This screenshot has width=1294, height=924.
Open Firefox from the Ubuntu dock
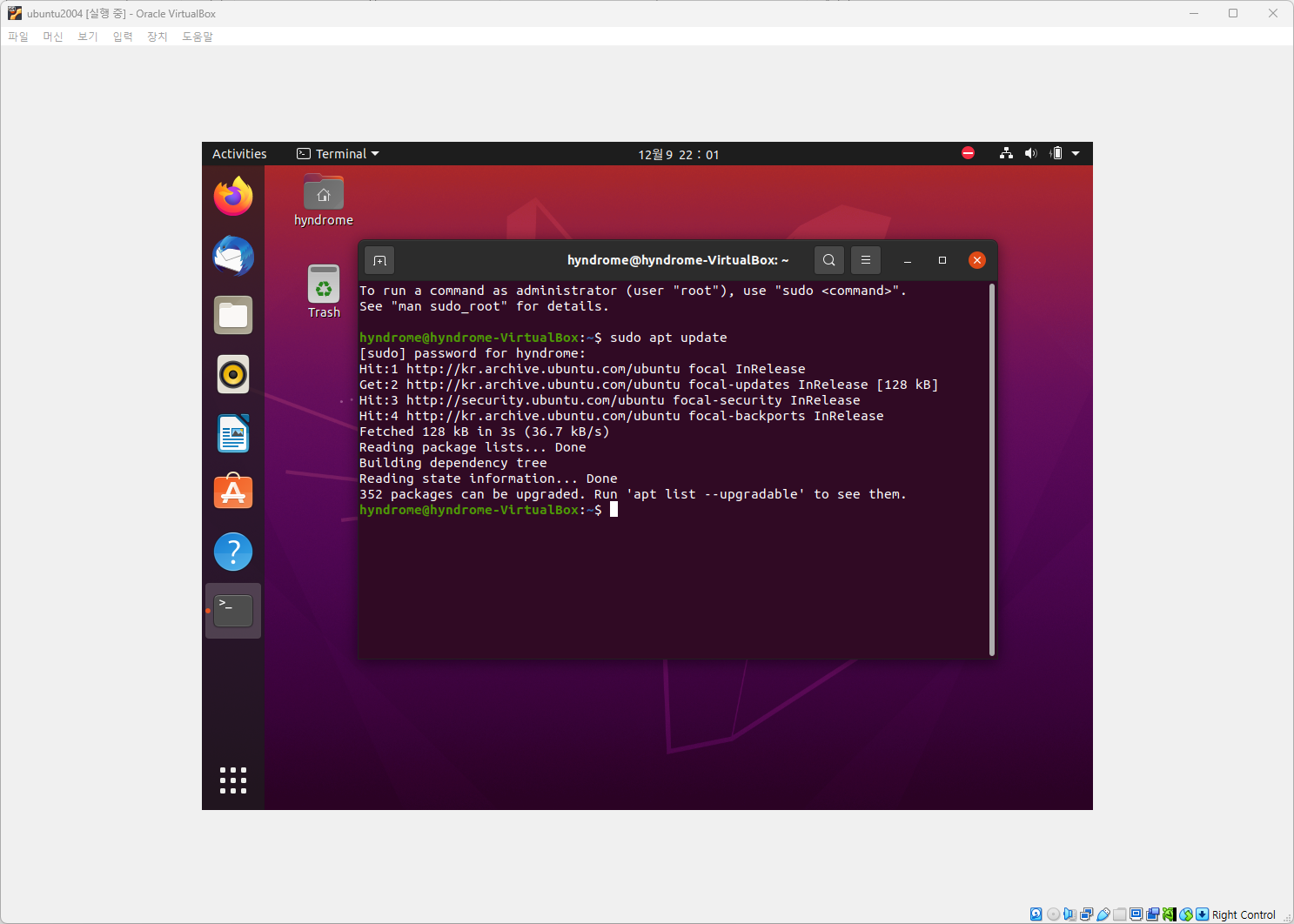(233, 197)
